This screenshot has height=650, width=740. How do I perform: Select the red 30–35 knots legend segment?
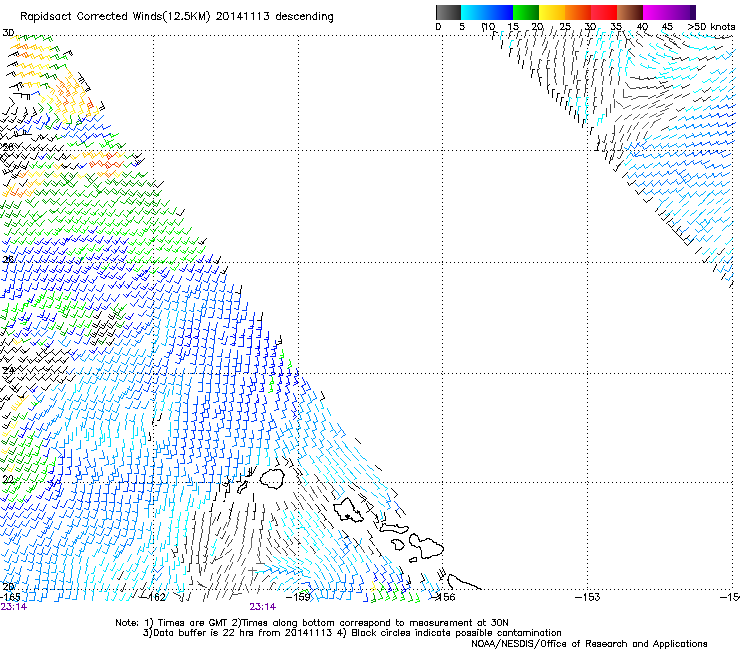[x=604, y=12]
